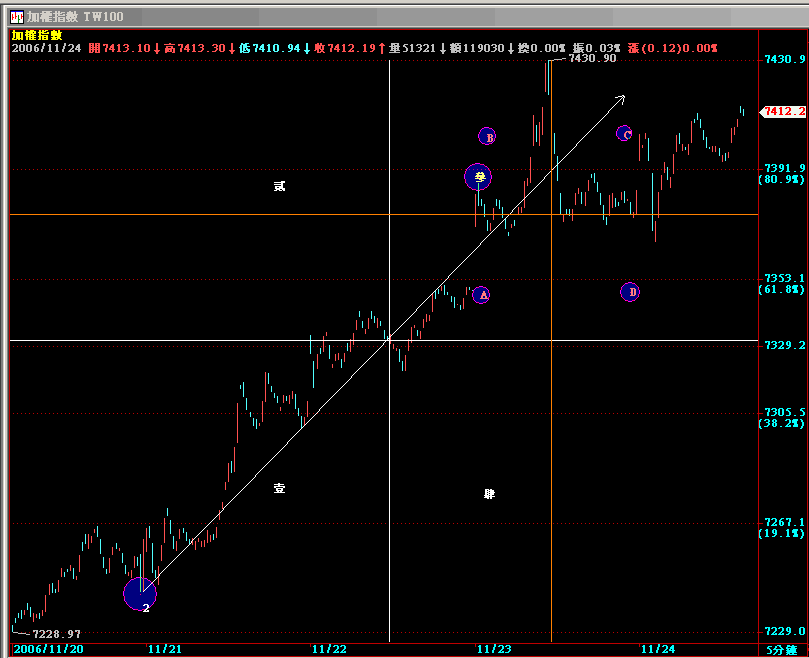Click the 11/22 date on time axis

click(329, 649)
